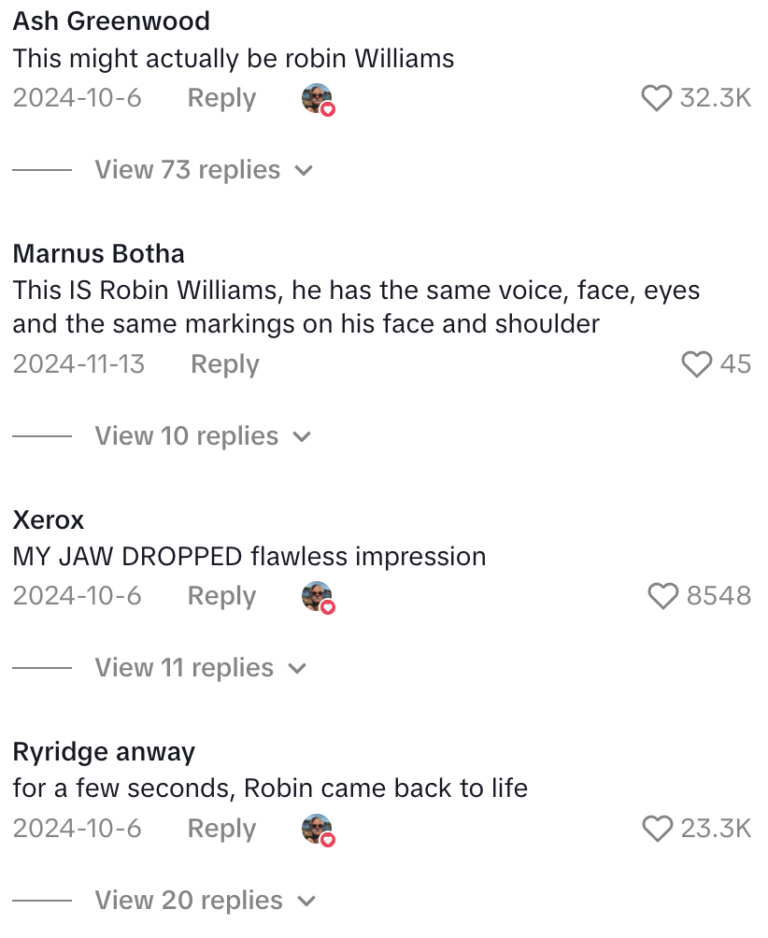
Task: Expand View 73 replies
Action: pyautogui.click(x=203, y=170)
